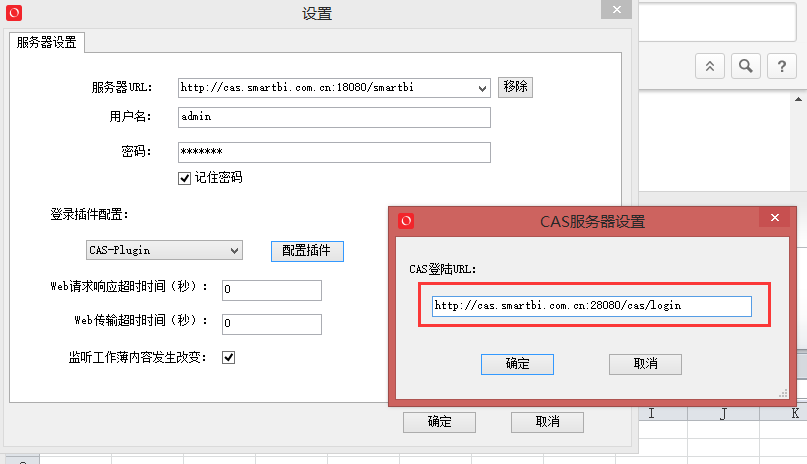
Task: Click the scroll-up arrow in background panel
Action: pos(798,99)
